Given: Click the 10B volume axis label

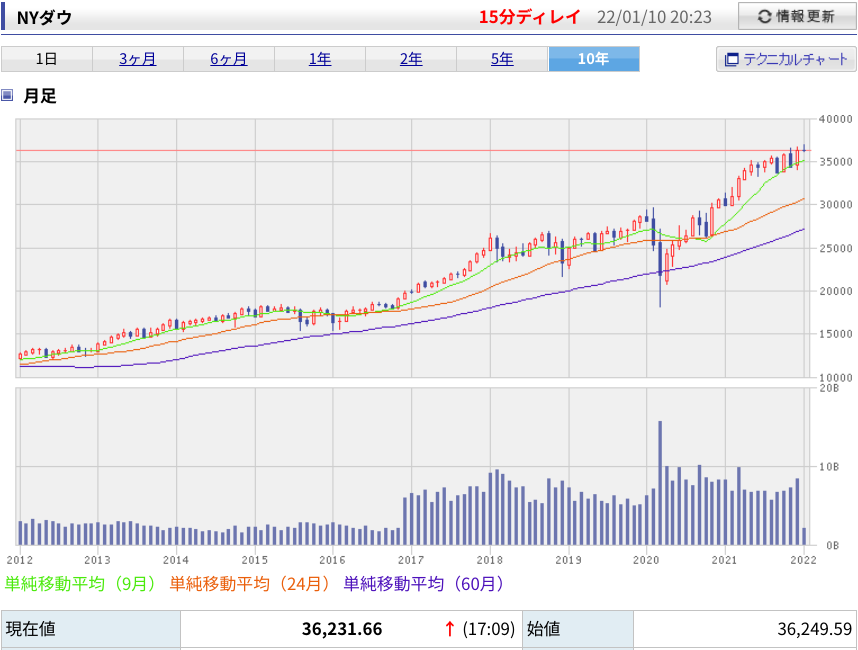Looking at the screenshot, I should pyautogui.click(x=829, y=467).
